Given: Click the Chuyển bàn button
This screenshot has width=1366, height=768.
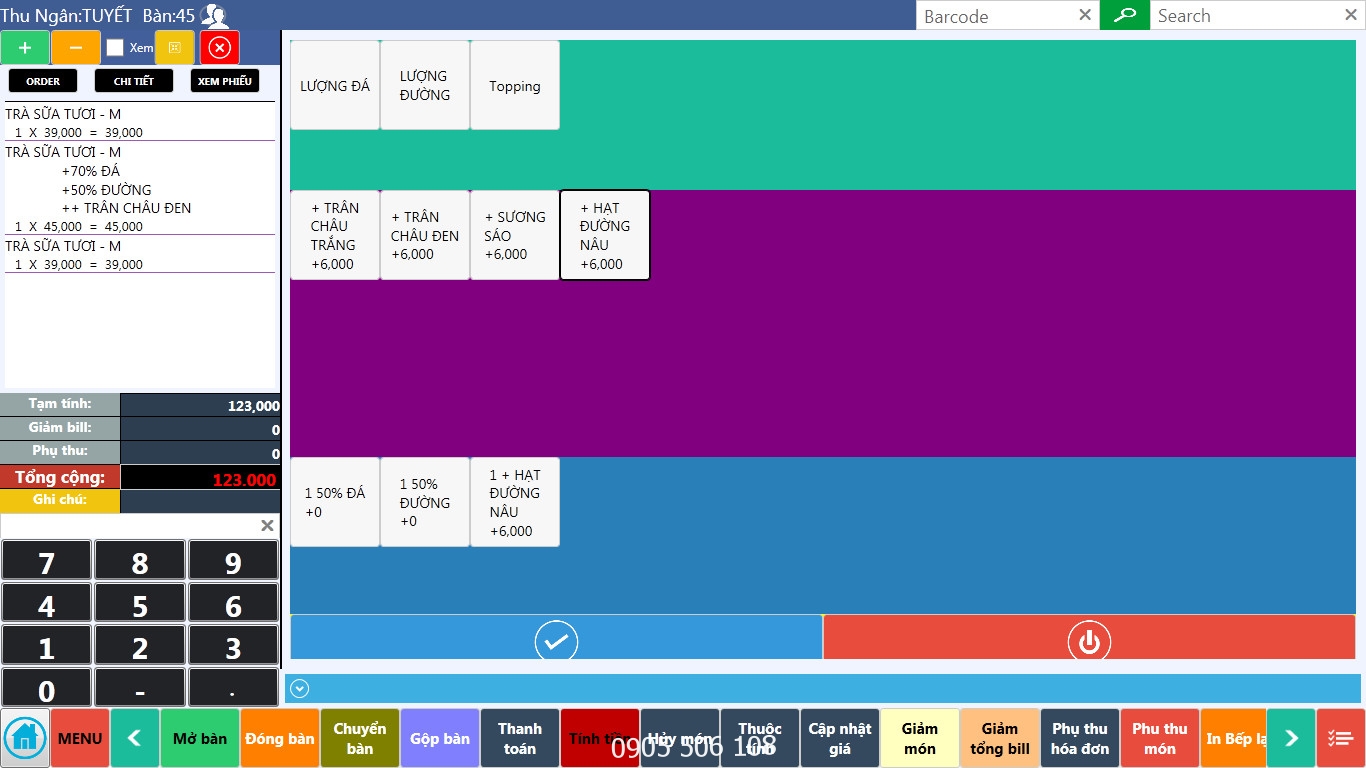Looking at the screenshot, I should pyautogui.click(x=360, y=738).
